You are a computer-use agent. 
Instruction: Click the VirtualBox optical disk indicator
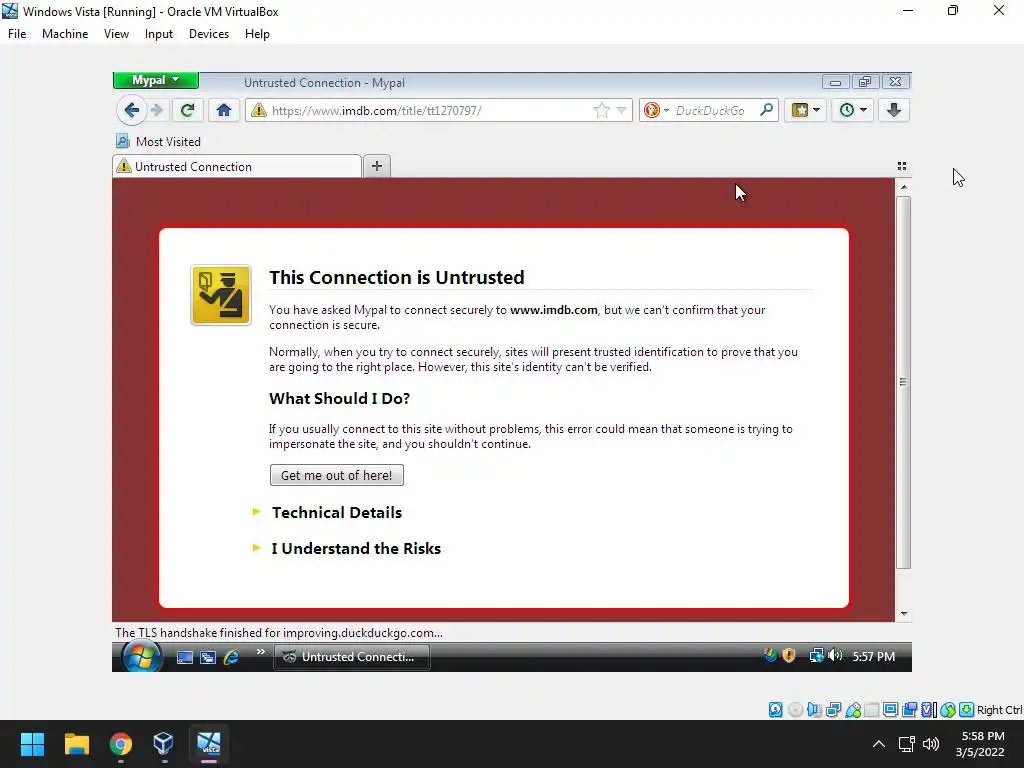click(x=795, y=710)
